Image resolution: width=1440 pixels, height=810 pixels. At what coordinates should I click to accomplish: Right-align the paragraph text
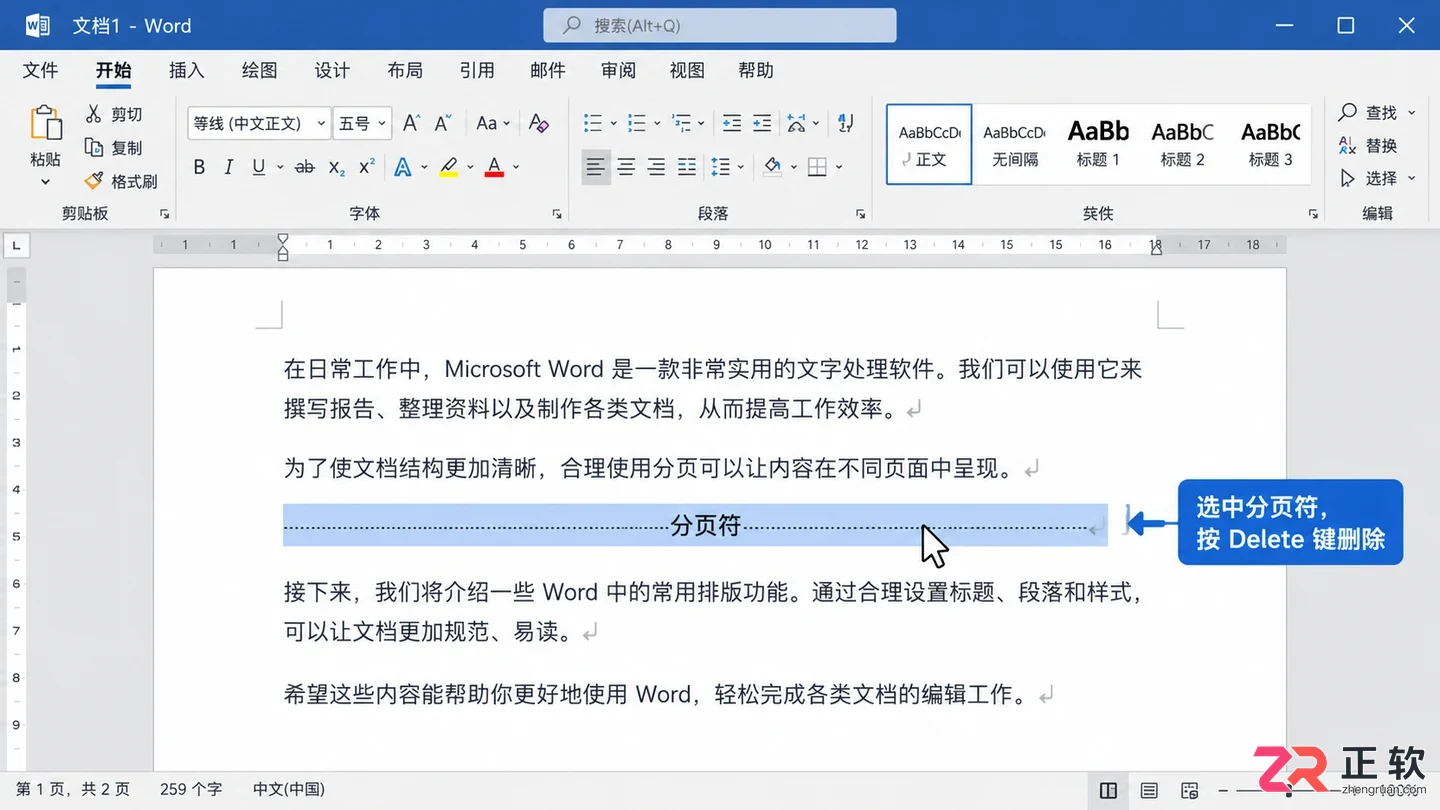[656, 167]
